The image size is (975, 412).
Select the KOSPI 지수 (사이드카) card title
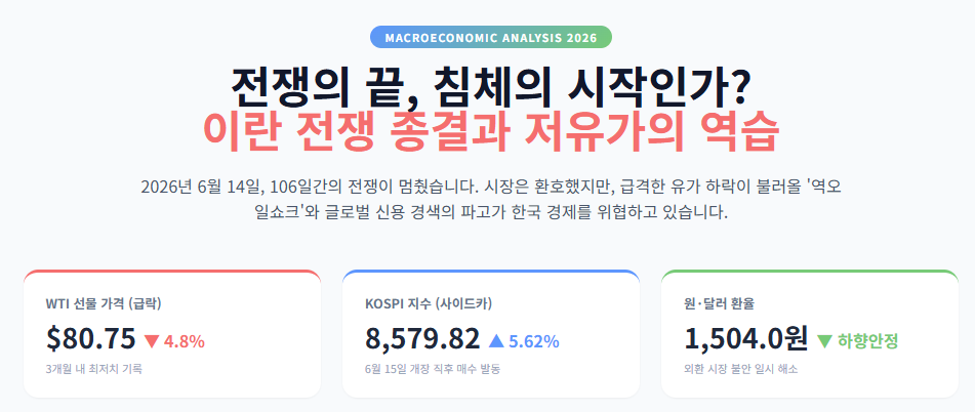click(x=430, y=304)
